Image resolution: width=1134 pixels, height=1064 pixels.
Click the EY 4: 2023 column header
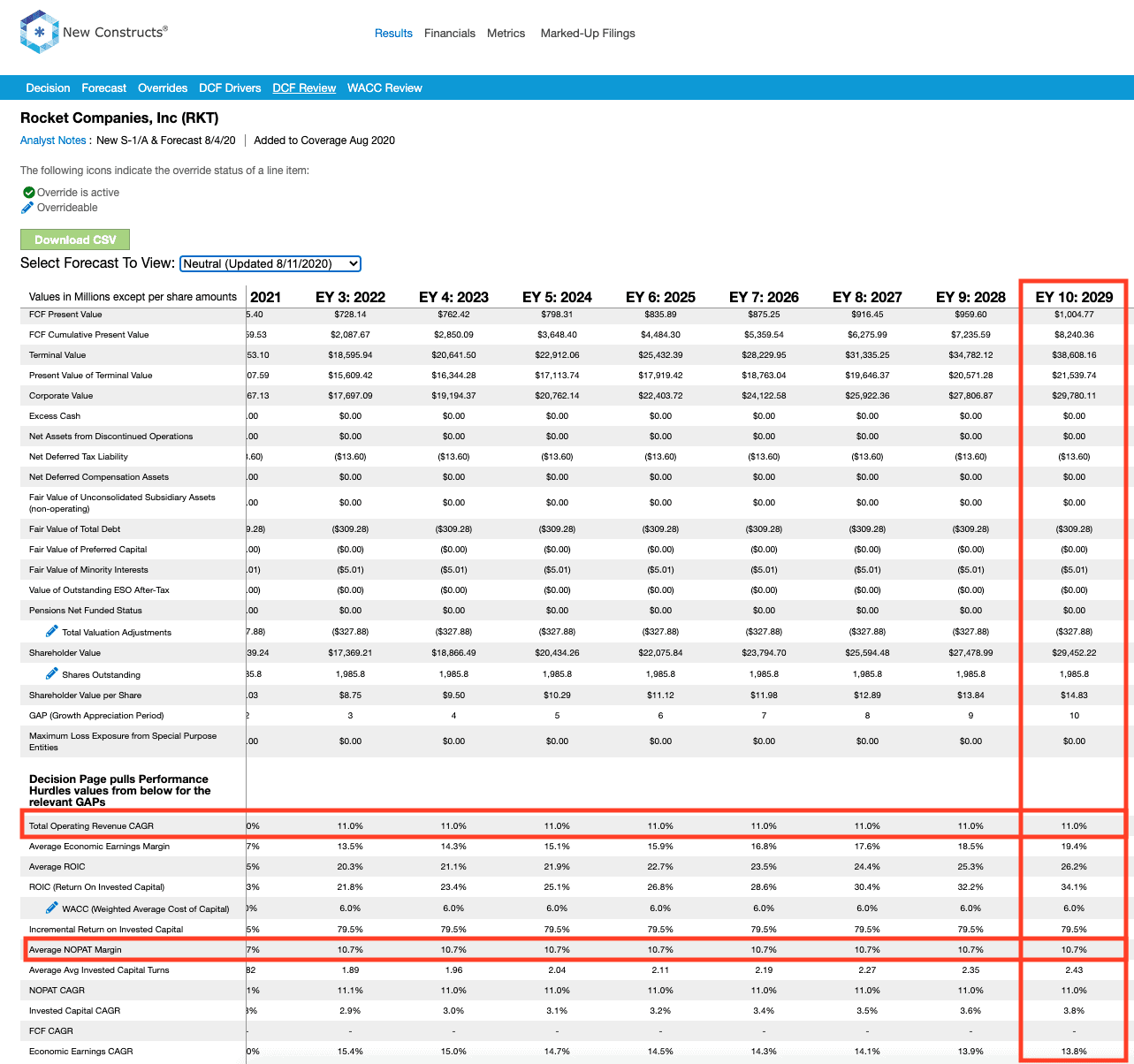point(453,297)
